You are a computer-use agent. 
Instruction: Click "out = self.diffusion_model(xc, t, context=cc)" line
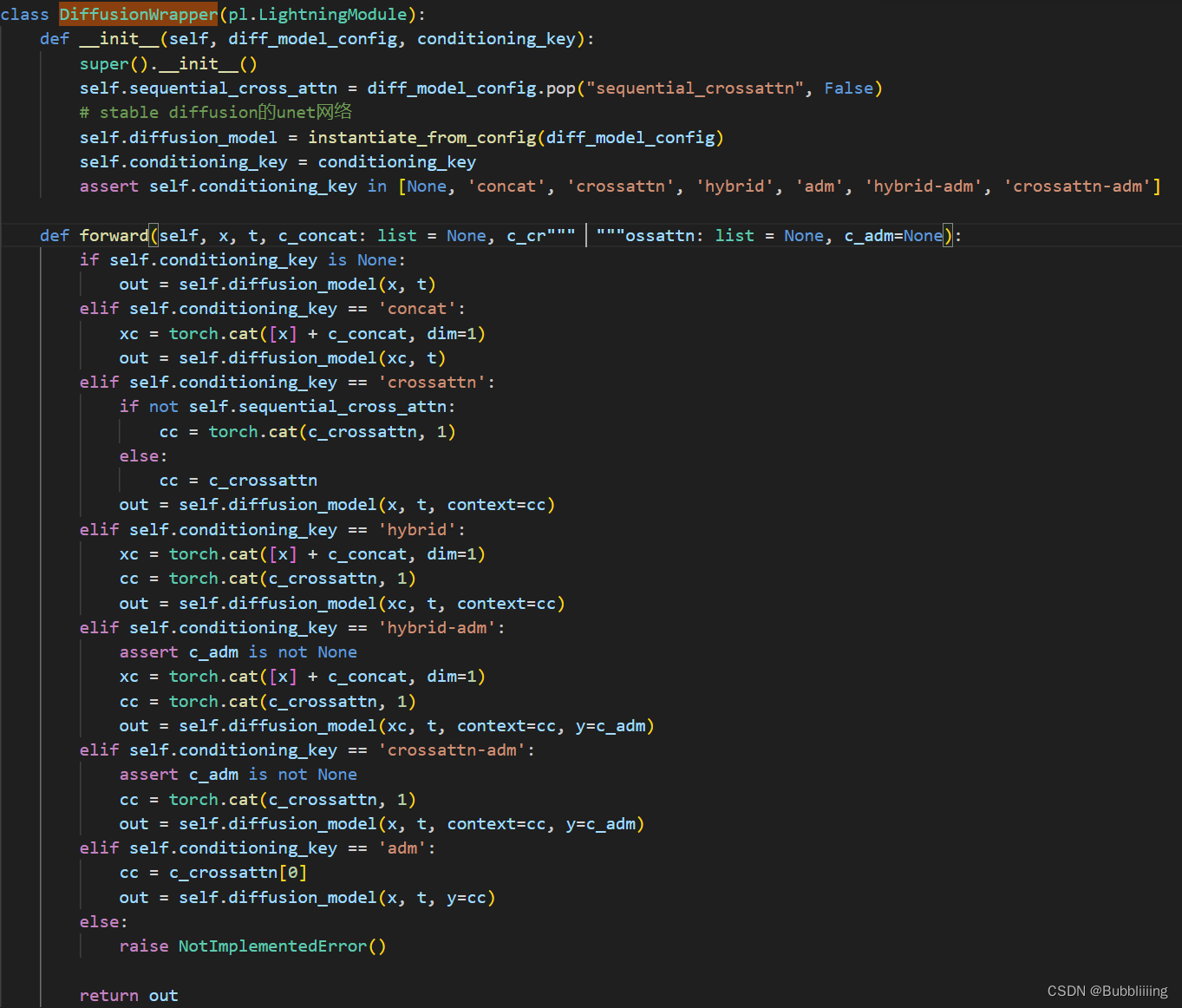[343, 604]
